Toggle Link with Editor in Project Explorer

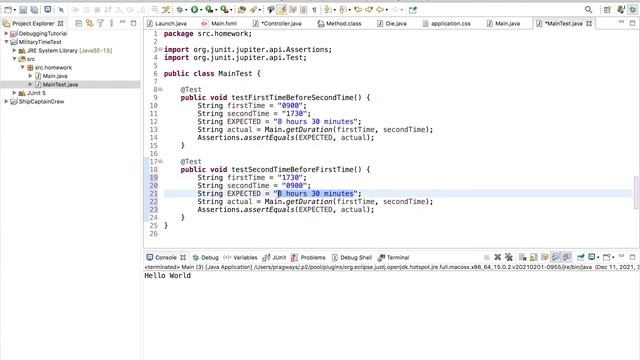[x=89, y=24]
